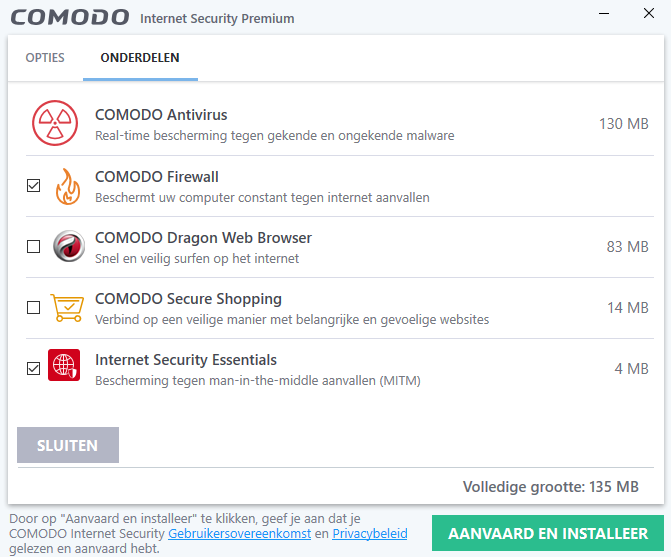Click the Dragon Web Browser icon
The image size is (671, 557).
click(x=67, y=246)
